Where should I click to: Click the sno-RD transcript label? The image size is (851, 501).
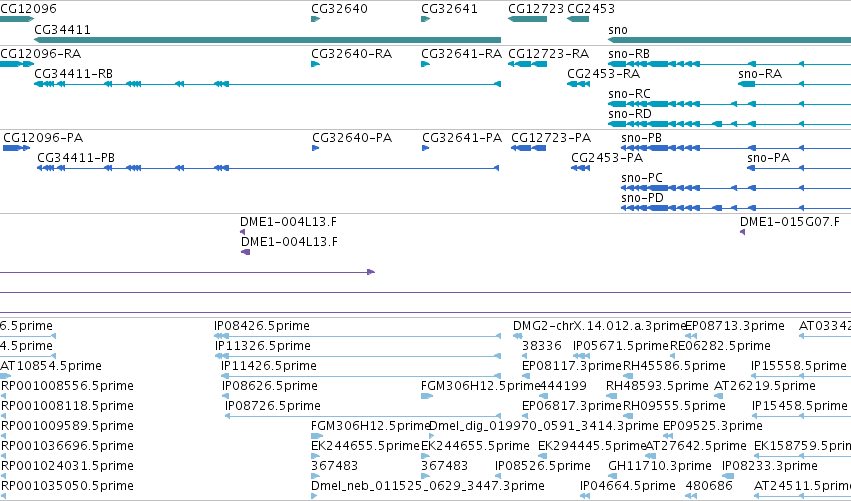coord(630,114)
